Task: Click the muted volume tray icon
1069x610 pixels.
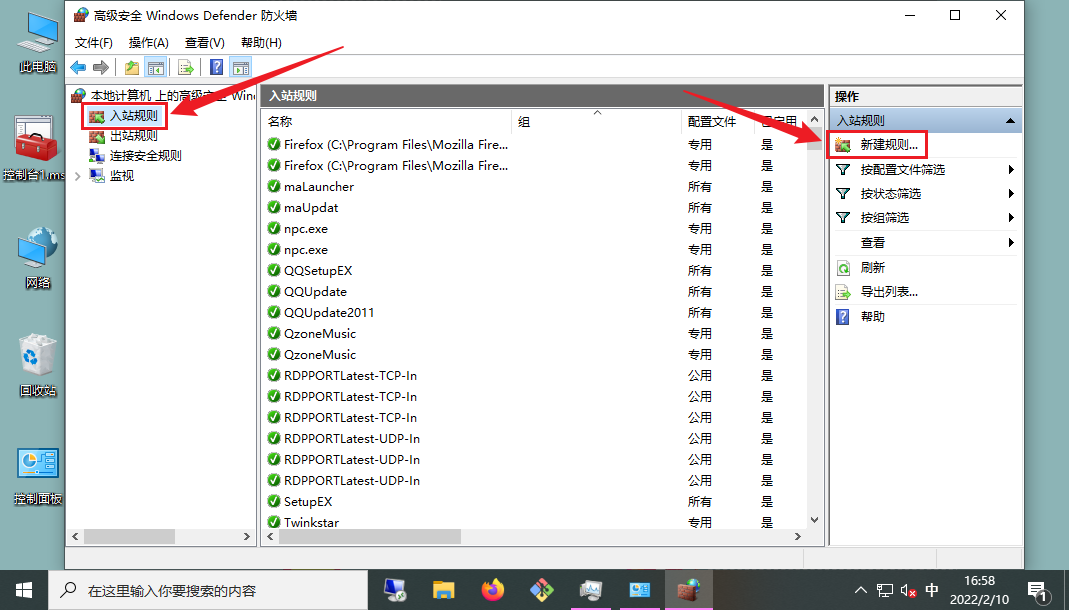Action: coord(907,590)
